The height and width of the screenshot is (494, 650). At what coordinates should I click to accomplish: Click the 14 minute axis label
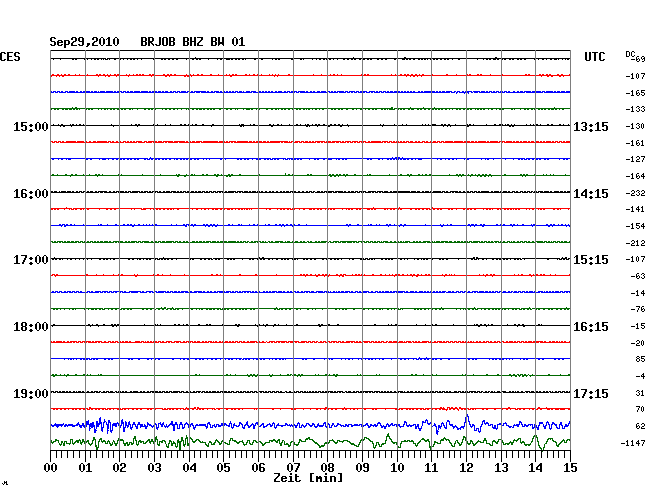click(x=536, y=468)
